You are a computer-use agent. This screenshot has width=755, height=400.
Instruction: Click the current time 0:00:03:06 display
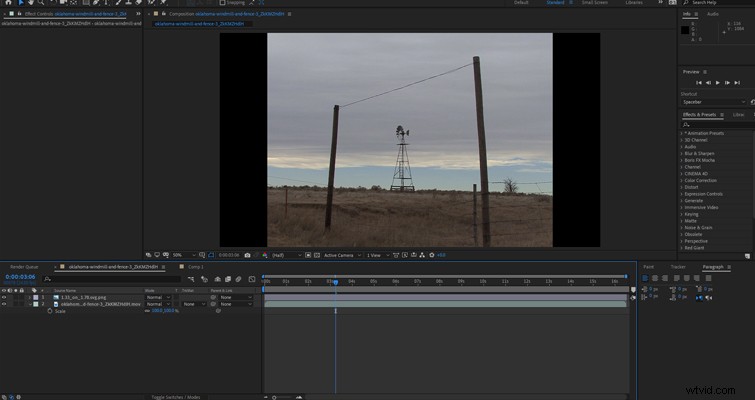pos(20,277)
